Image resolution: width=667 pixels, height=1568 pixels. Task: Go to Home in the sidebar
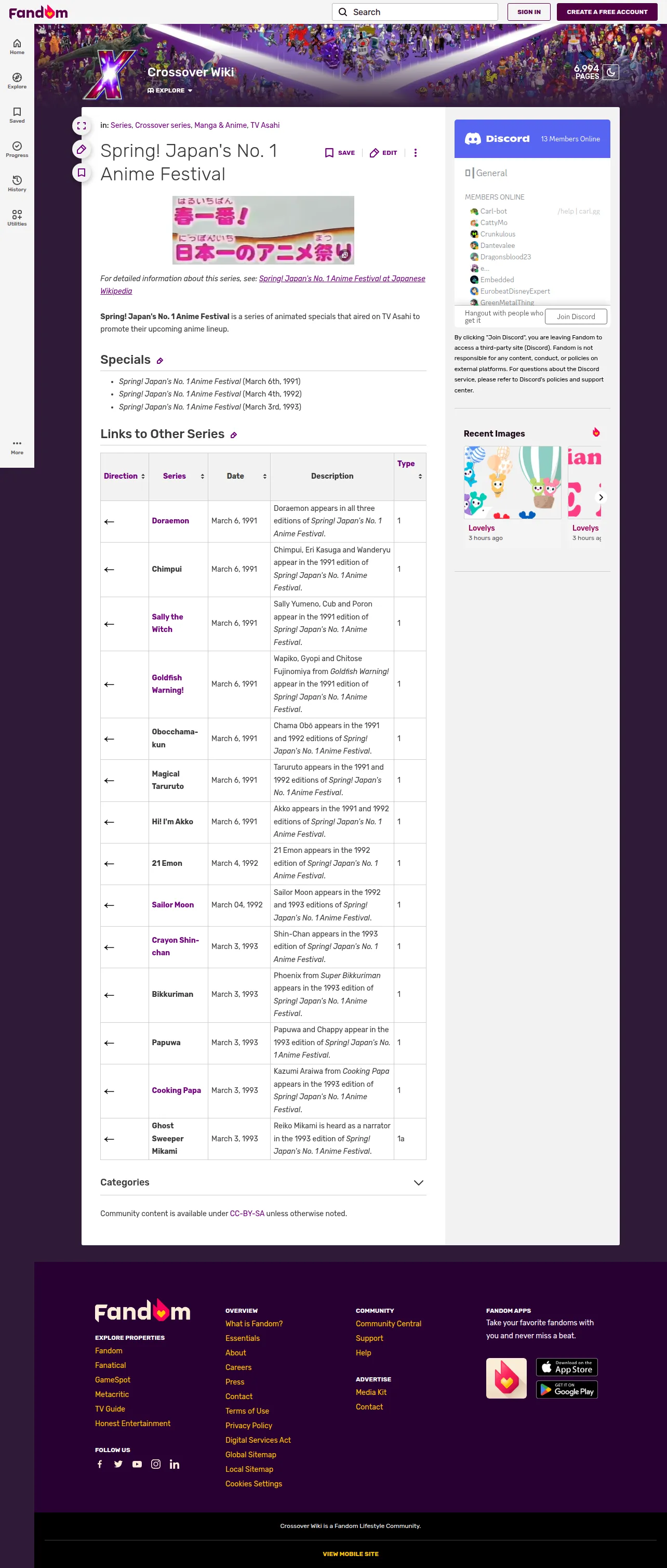point(17,47)
